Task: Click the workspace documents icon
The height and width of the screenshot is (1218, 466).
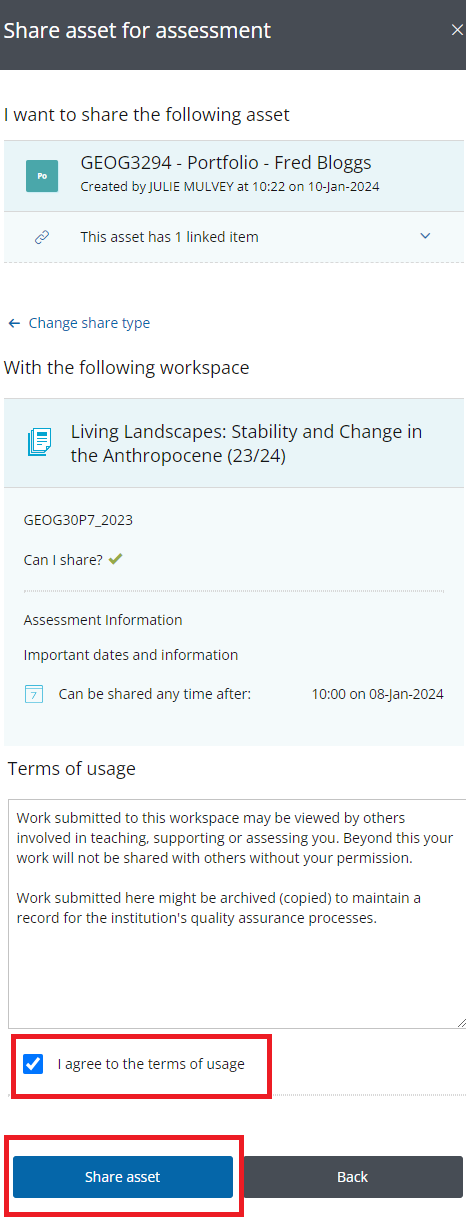Action: [x=41, y=441]
